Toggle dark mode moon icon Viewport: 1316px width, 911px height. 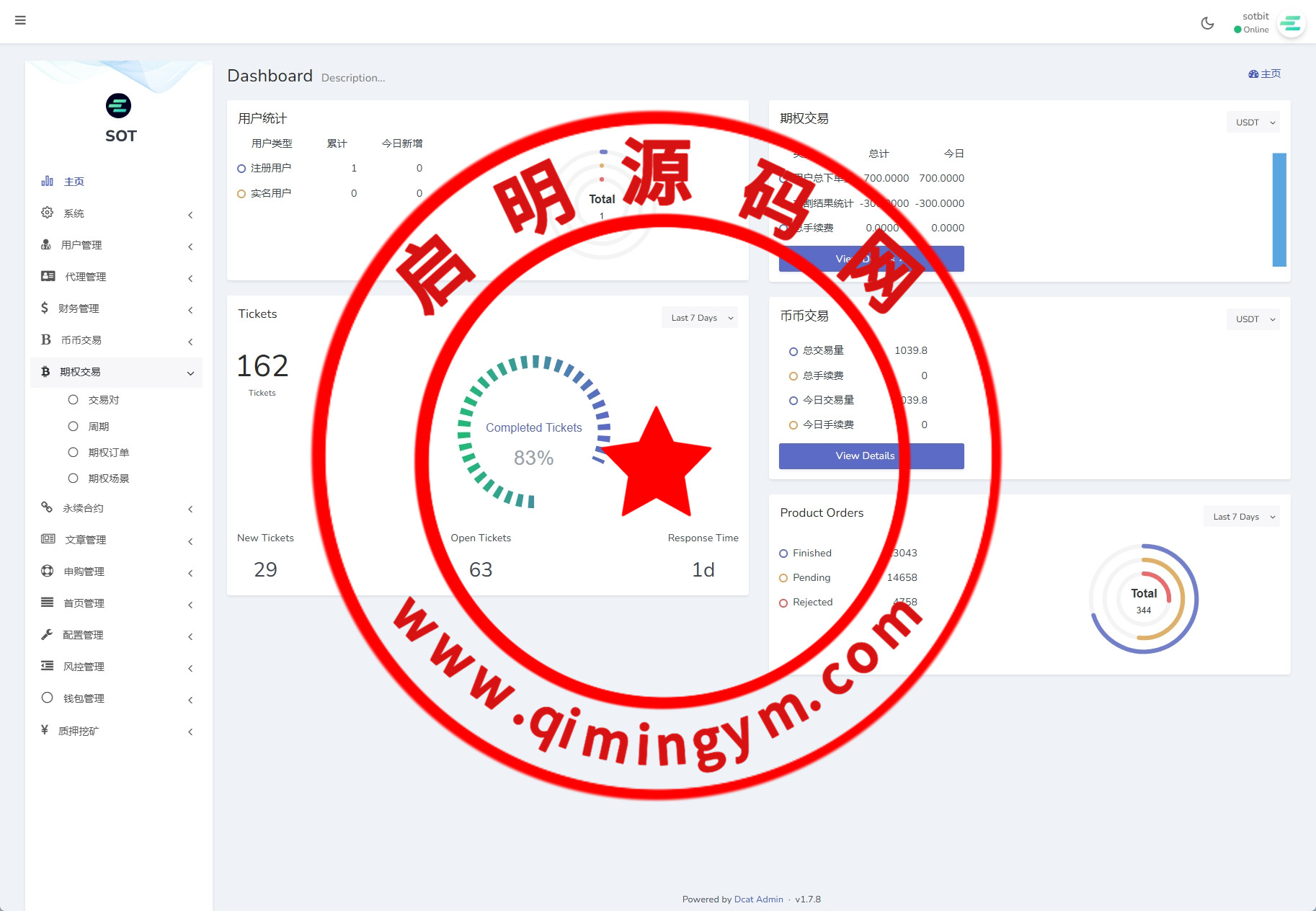tap(1207, 23)
